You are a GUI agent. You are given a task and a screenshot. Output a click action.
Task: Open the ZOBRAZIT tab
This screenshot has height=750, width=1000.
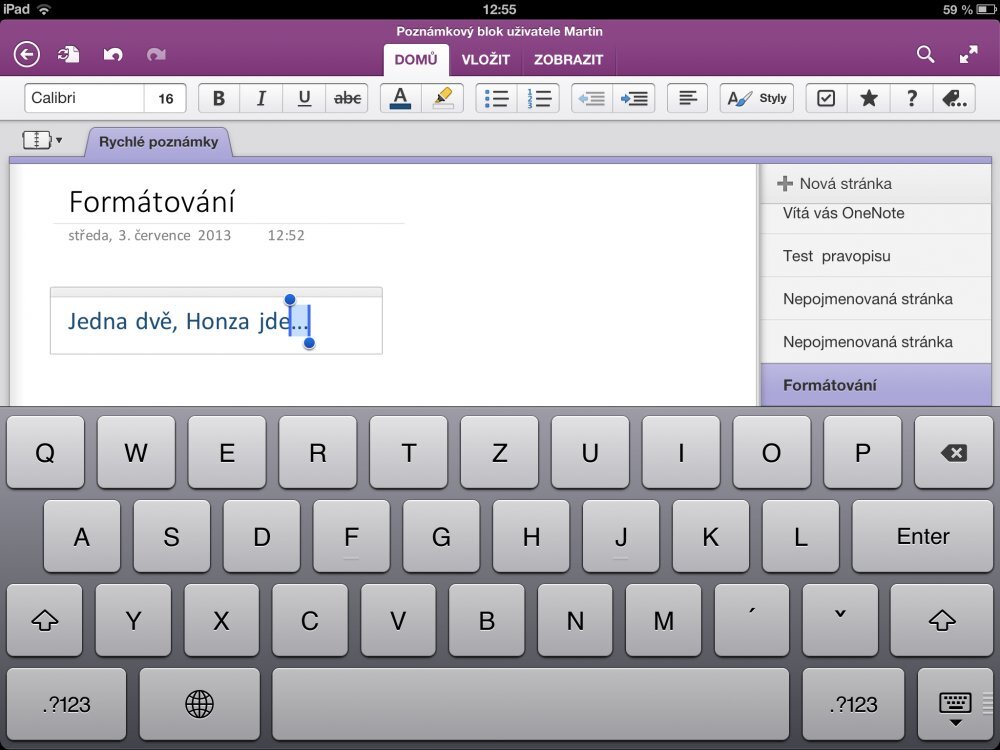tap(570, 60)
